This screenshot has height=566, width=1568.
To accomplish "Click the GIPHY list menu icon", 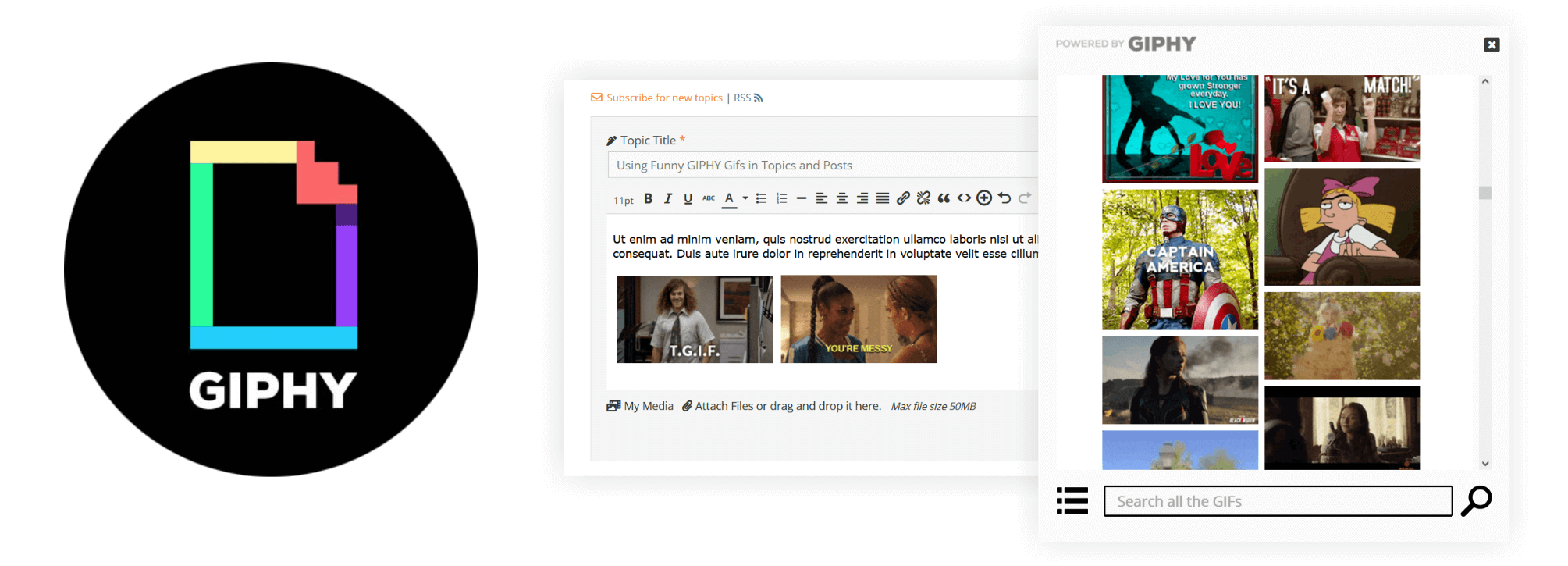I will coord(1072,501).
